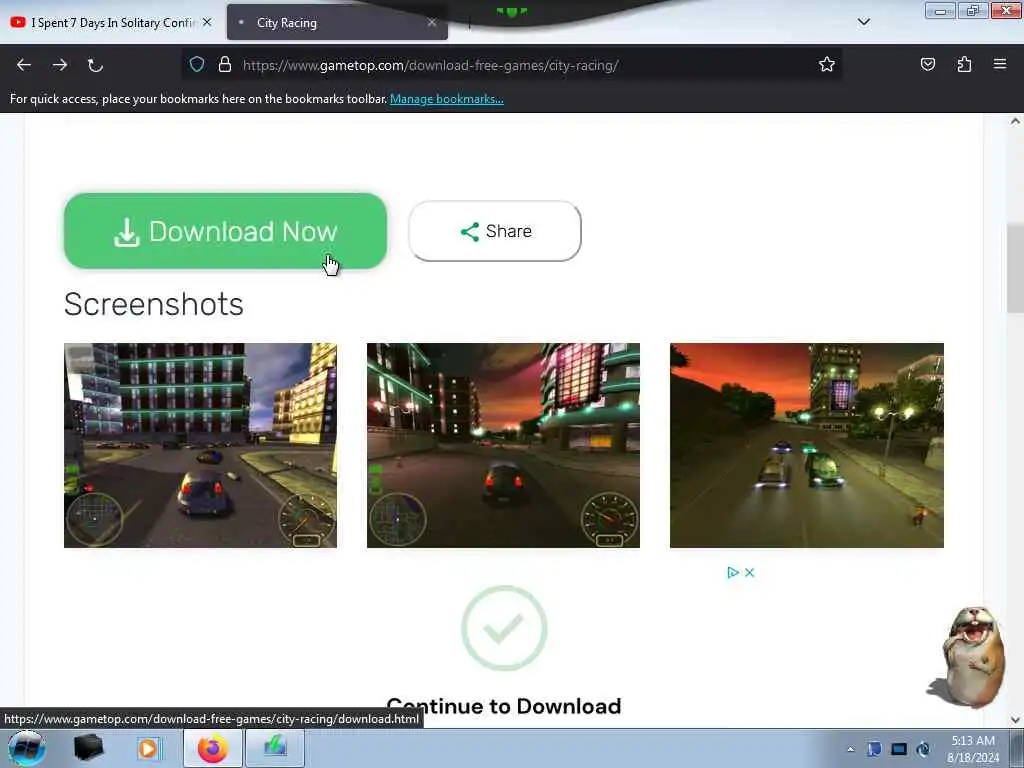The image size is (1024, 768).
Task: Open the Manage bookmarks link
Action: click(x=447, y=99)
